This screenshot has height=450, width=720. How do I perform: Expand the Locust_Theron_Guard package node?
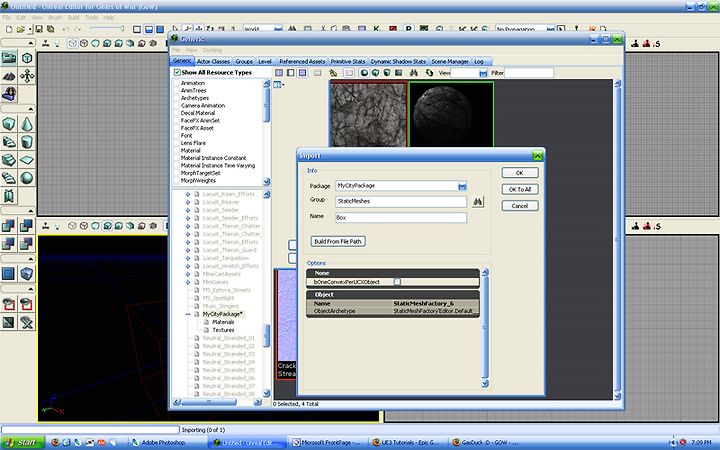[188, 250]
